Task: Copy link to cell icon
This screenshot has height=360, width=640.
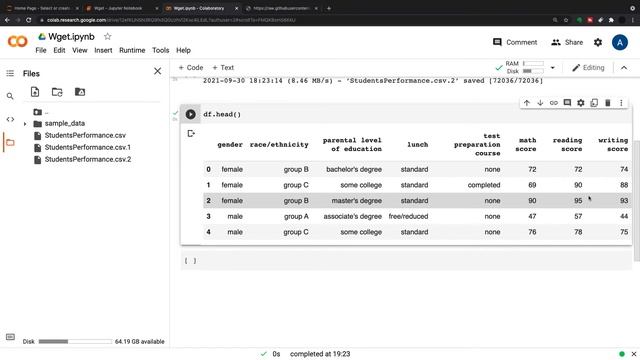Action: click(x=553, y=103)
